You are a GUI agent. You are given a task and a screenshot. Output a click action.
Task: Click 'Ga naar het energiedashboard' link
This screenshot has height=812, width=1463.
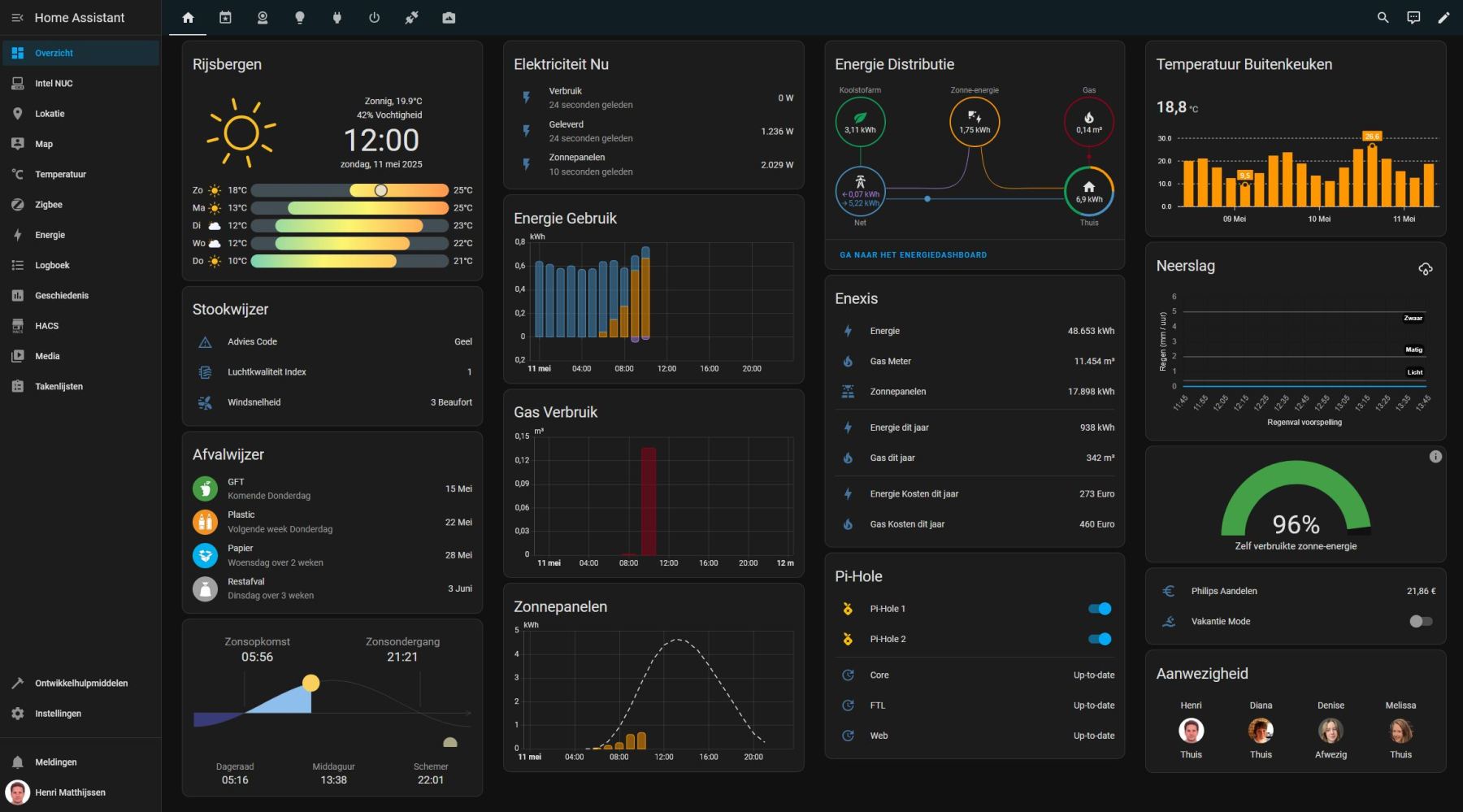[x=913, y=255]
